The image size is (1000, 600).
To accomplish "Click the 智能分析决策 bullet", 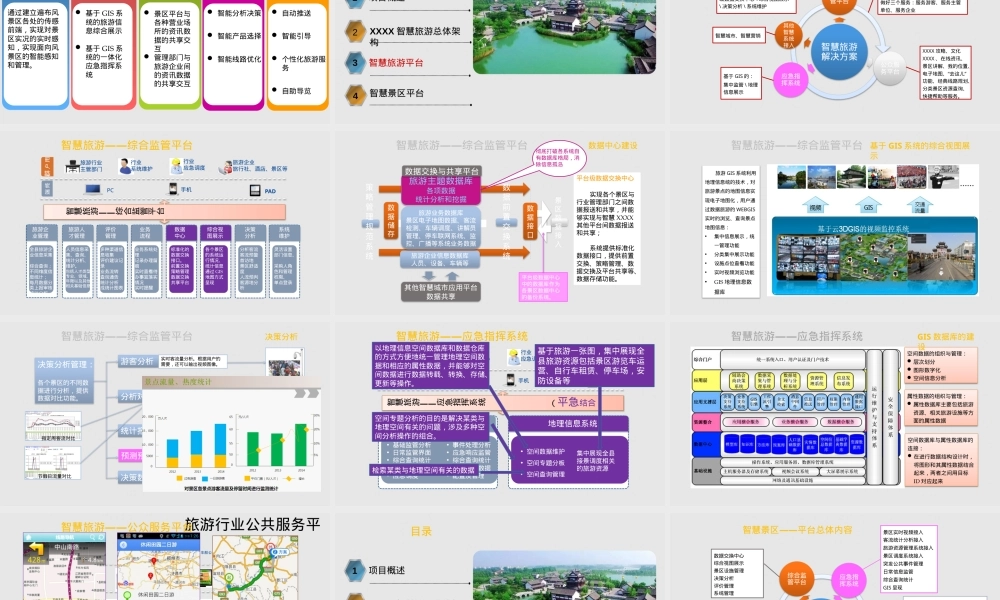I will coord(239,13).
